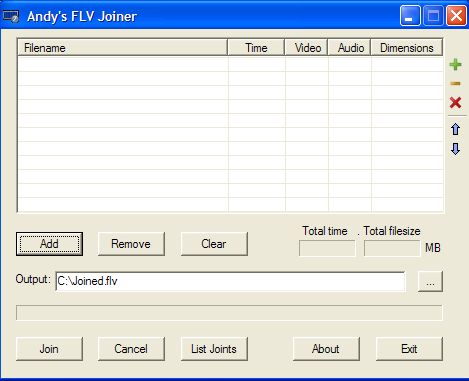The height and width of the screenshot is (381, 469).
Task: Click the Output path field C:\Joined.flv
Action: click(x=230, y=281)
